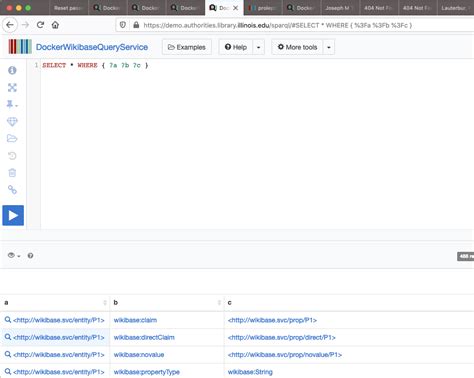Image resolution: width=474 pixels, height=378 pixels.
Task: Close the active browser tab
Action: pyautogui.click(x=236, y=8)
